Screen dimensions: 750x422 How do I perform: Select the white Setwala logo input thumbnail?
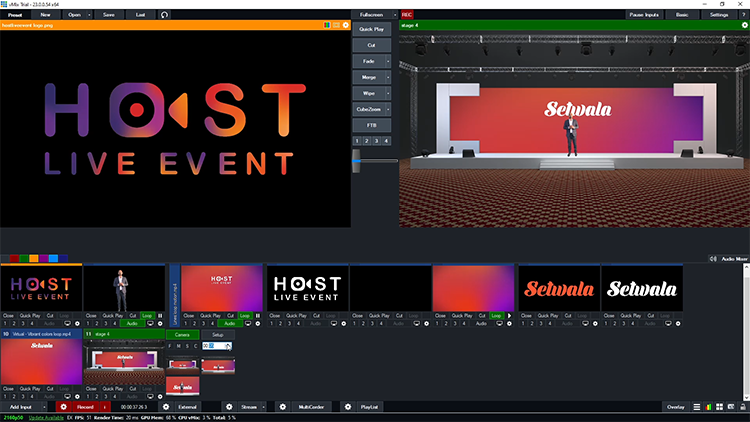coord(641,288)
